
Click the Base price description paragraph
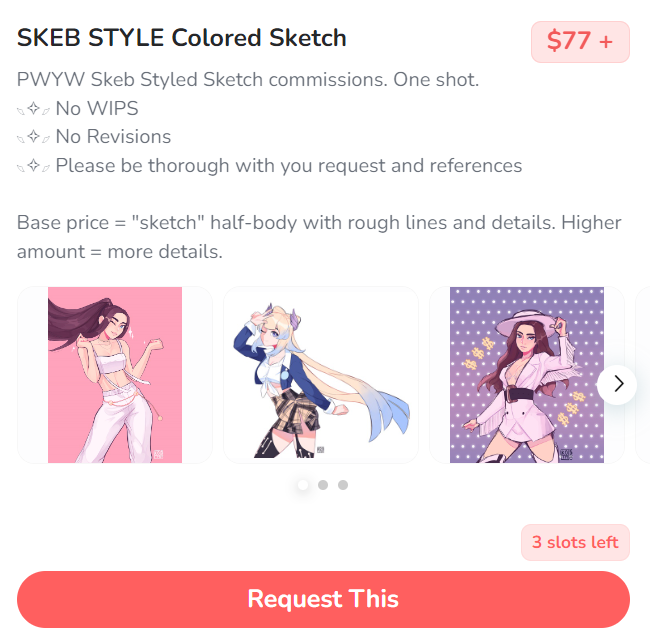tap(319, 237)
